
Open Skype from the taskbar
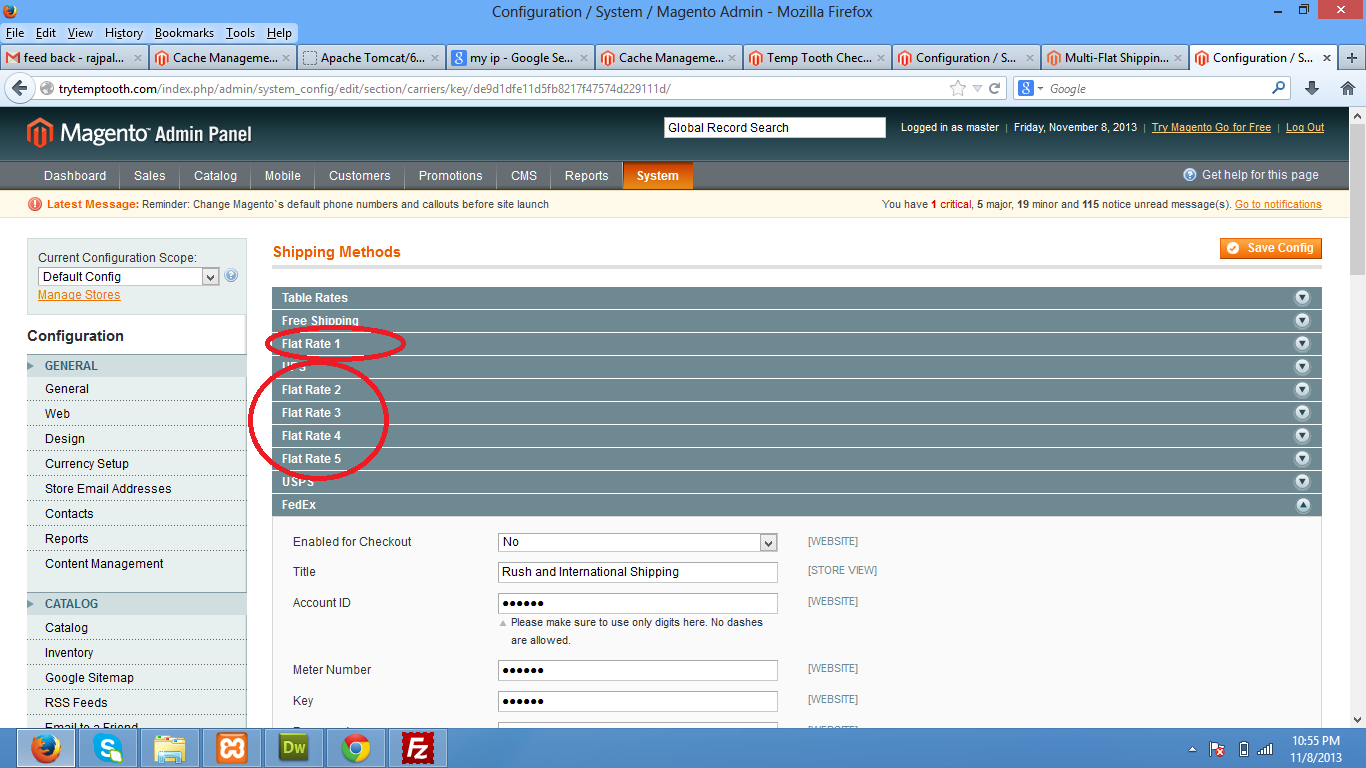(108, 748)
